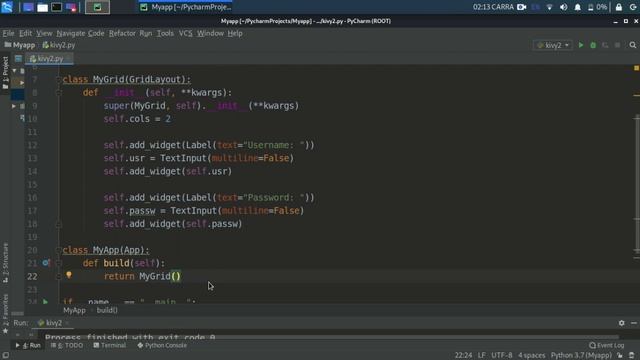This screenshot has height=360, width=640.
Task: Click the volume speaker icon in system tray
Action: tap(563, 7)
